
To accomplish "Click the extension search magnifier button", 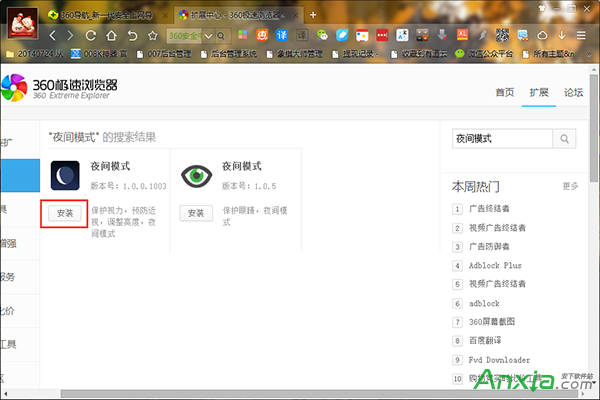I will click(564, 139).
